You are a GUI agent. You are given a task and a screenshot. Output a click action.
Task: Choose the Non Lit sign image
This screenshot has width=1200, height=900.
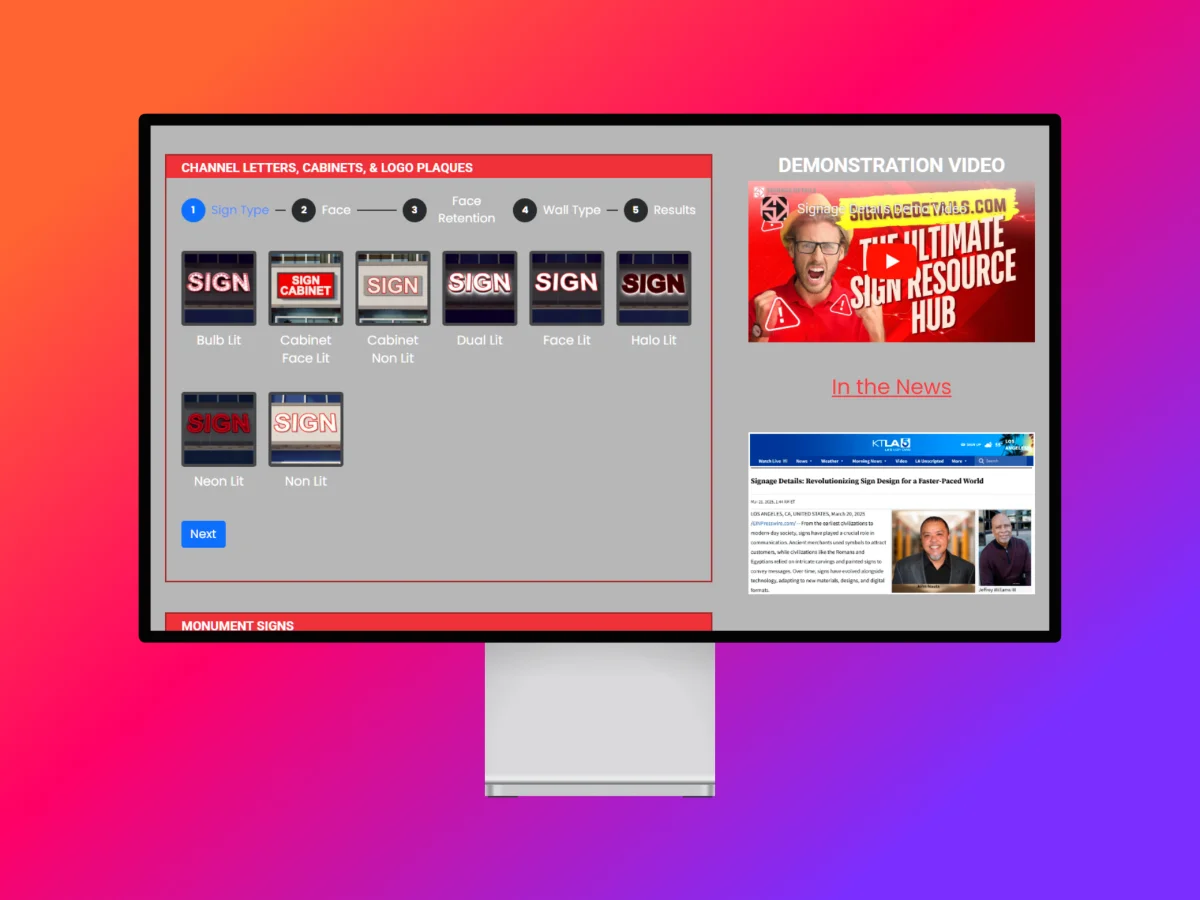coord(305,429)
